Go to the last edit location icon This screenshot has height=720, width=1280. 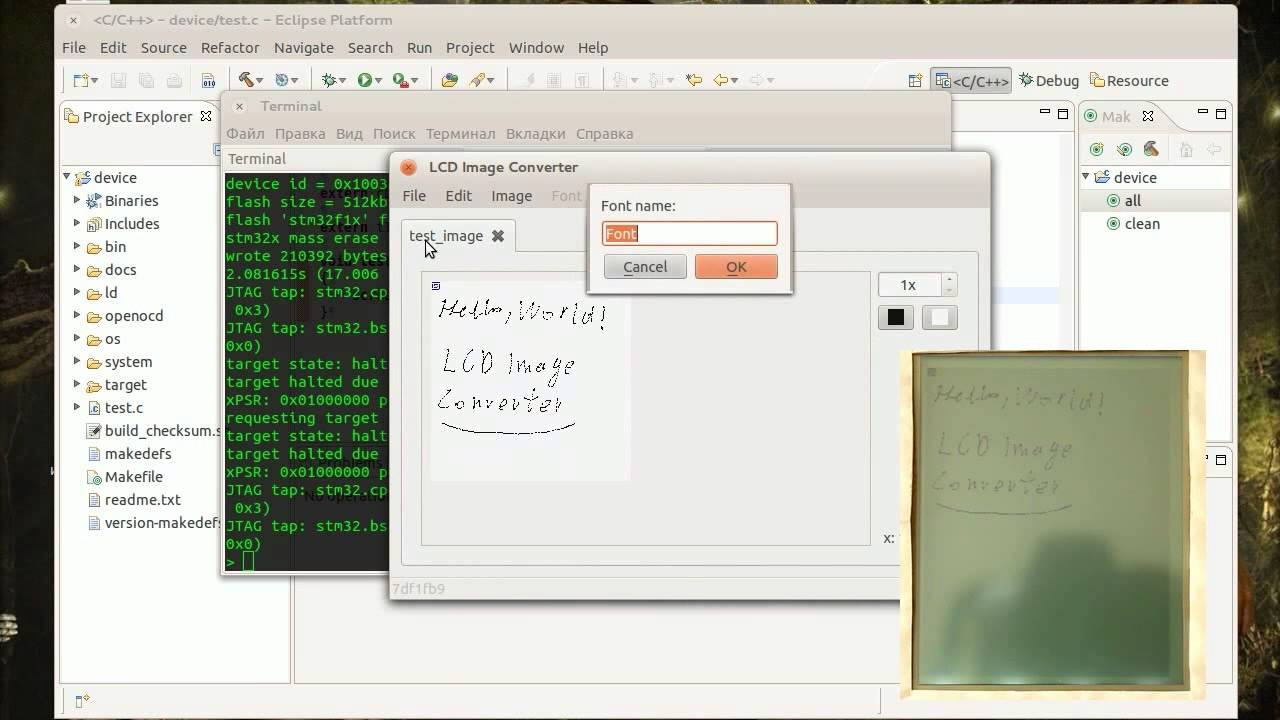694,80
